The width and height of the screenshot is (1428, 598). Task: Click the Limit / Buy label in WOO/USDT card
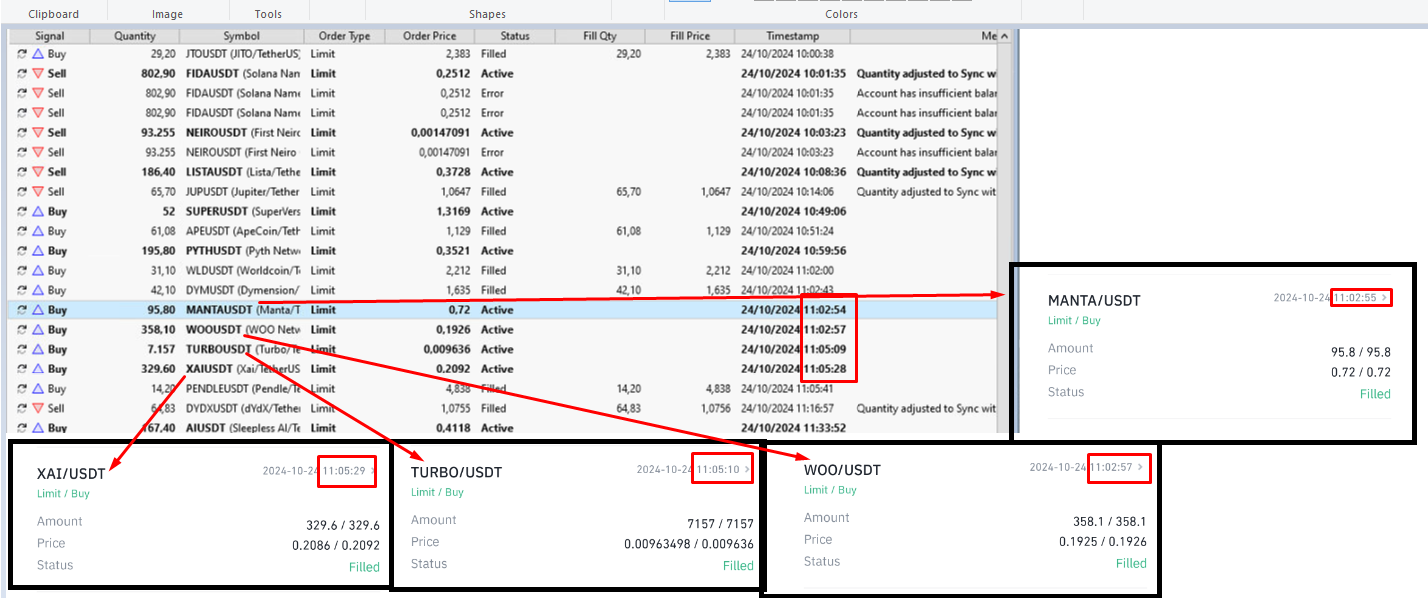tap(831, 490)
